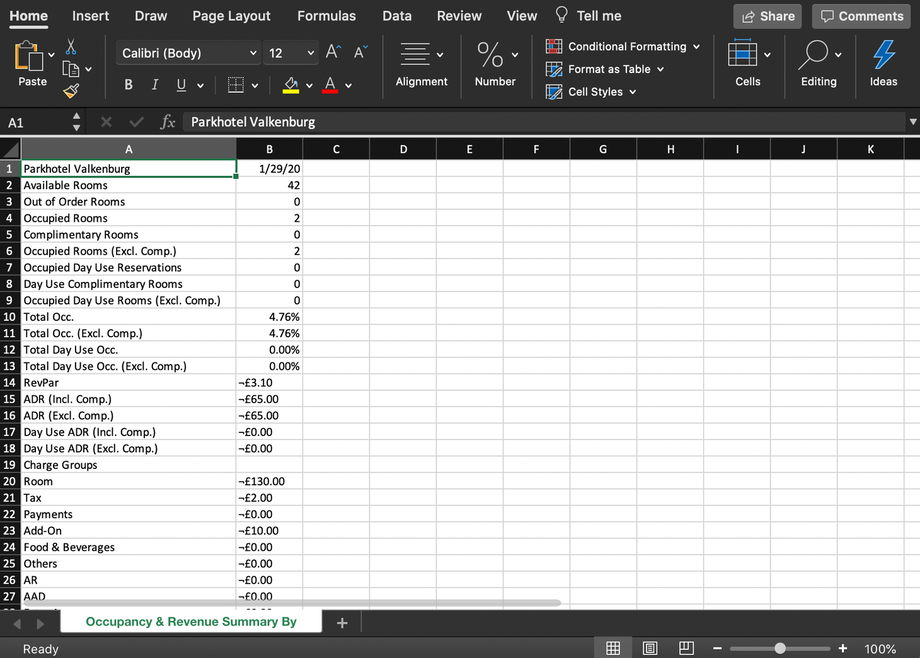Expand Copy options arrow
Screen dimensions: 920x658
click(89, 69)
